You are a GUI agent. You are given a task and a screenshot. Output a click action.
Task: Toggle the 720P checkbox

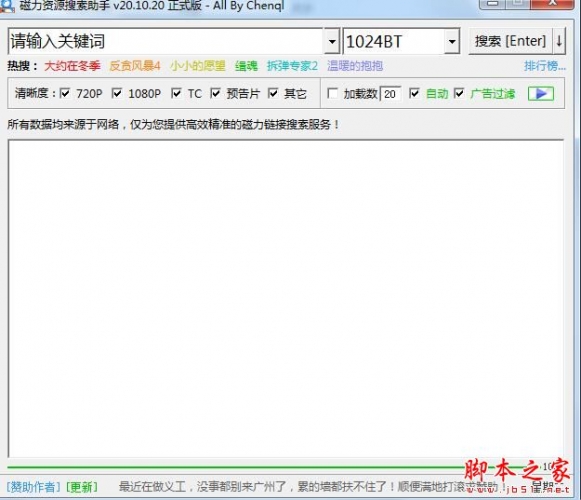click(x=65, y=93)
